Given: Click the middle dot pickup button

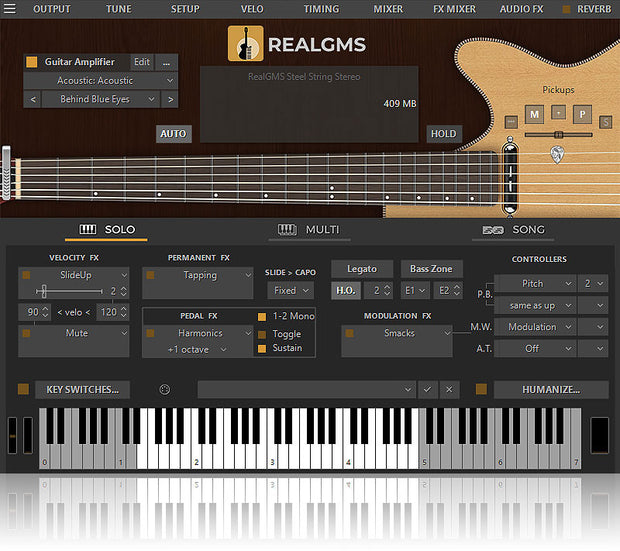Looking at the screenshot, I should (x=558, y=113).
